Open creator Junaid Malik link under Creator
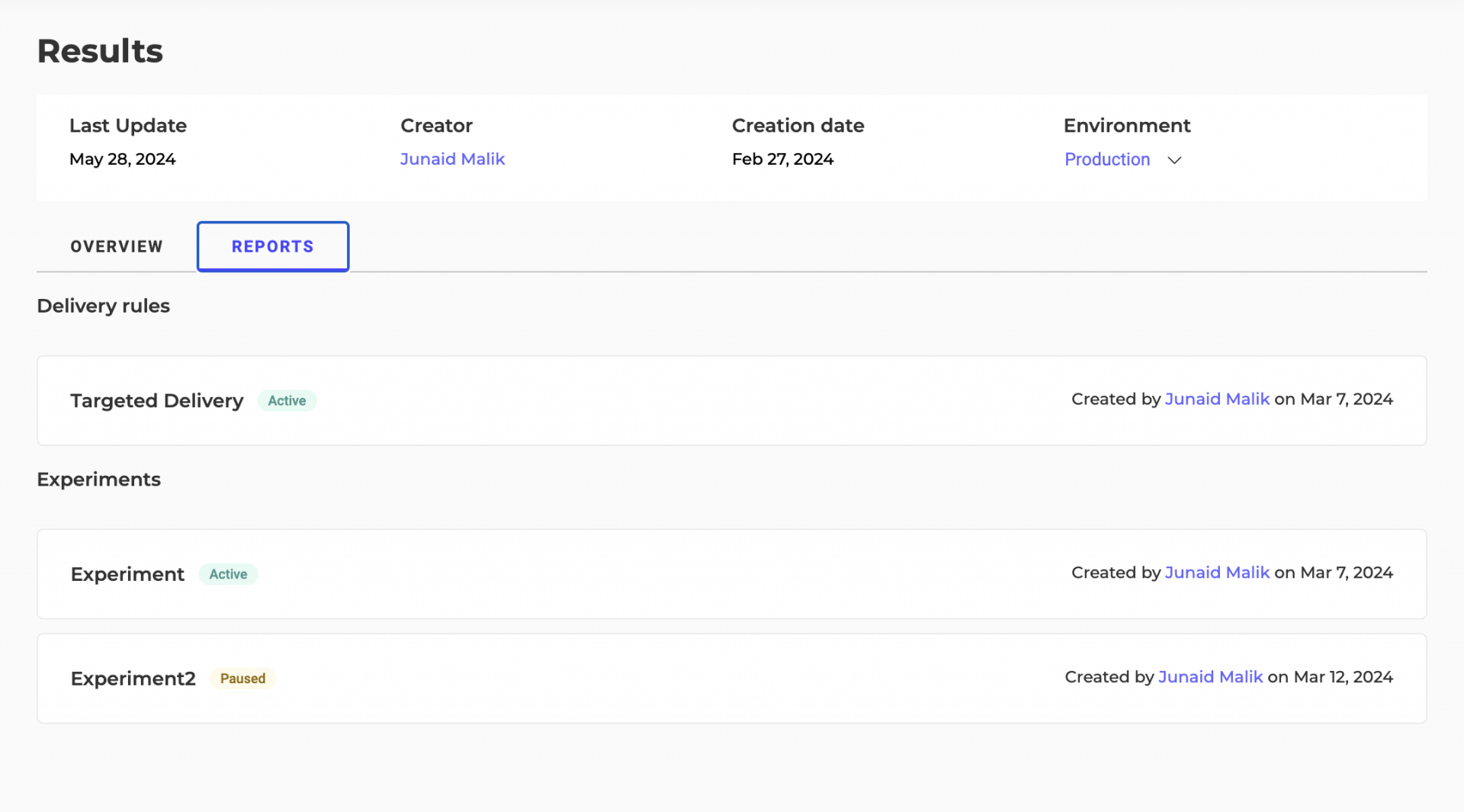The image size is (1464, 812). coord(452,159)
